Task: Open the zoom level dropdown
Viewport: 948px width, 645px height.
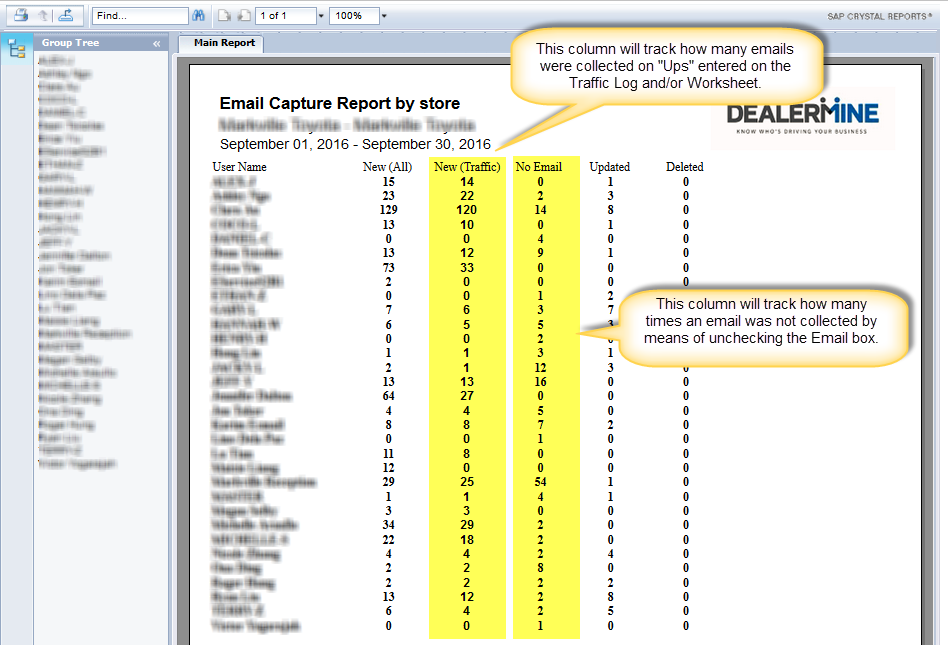Action: [x=384, y=16]
